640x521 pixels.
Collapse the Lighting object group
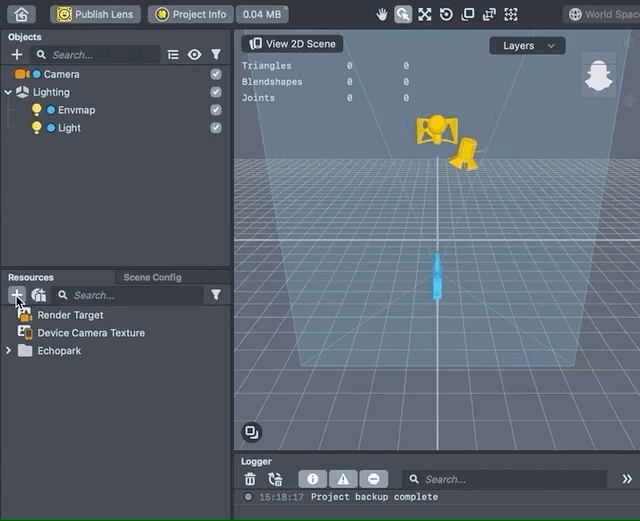pos(8,92)
